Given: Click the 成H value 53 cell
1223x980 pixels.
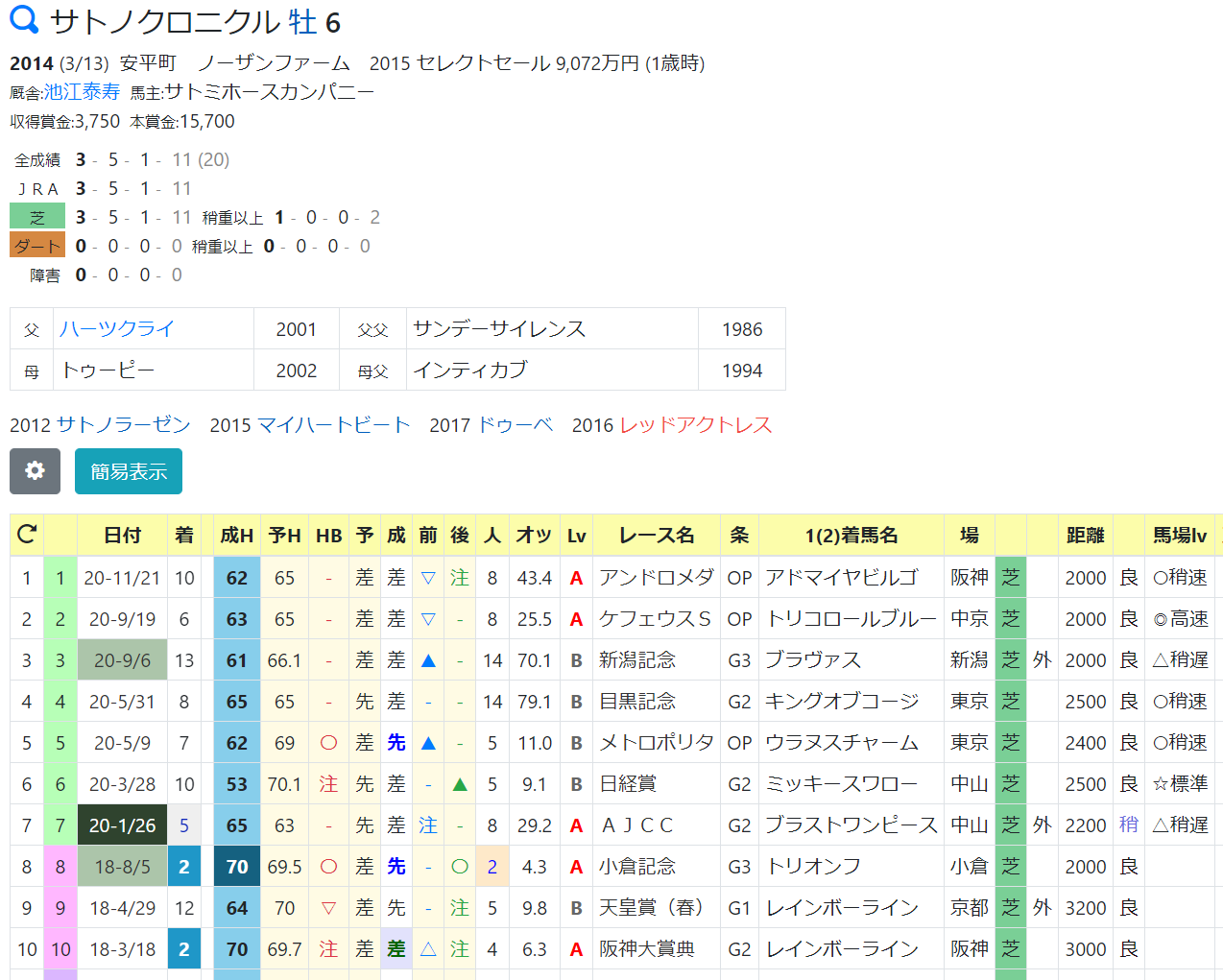Looking at the screenshot, I should coord(237,784).
